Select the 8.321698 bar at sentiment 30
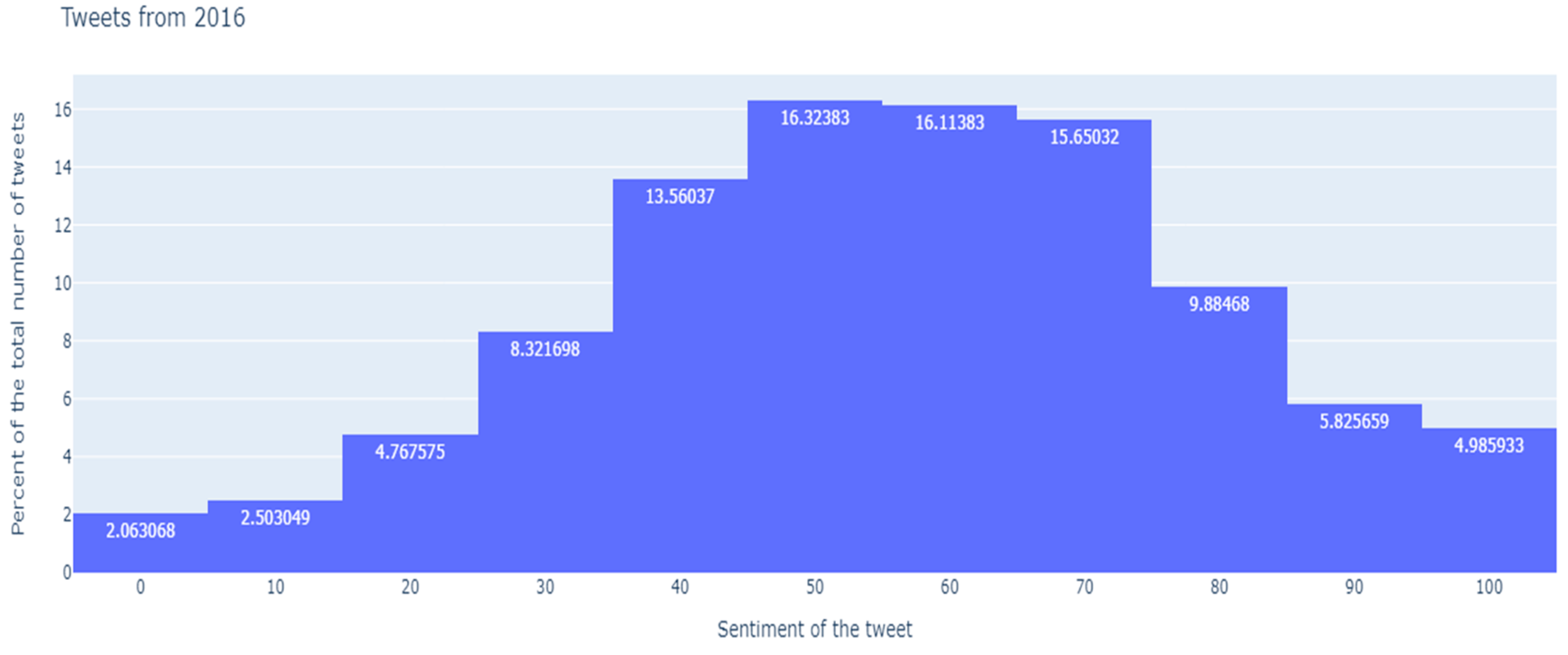This screenshot has height=655, width=1568. tap(545, 451)
